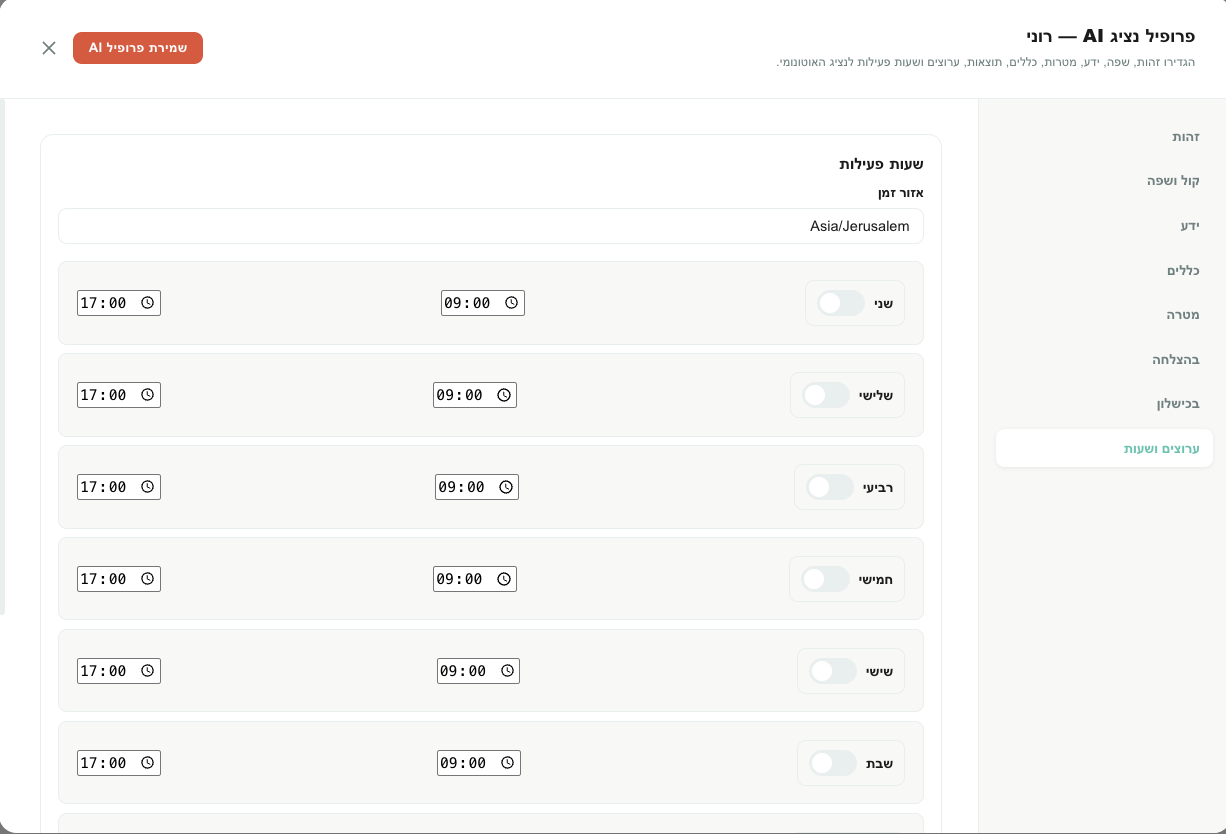Image resolution: width=1226 pixels, height=834 pixels.
Task: Click the שמירת פרופיל AI save button
Action: pyautogui.click(x=138, y=48)
